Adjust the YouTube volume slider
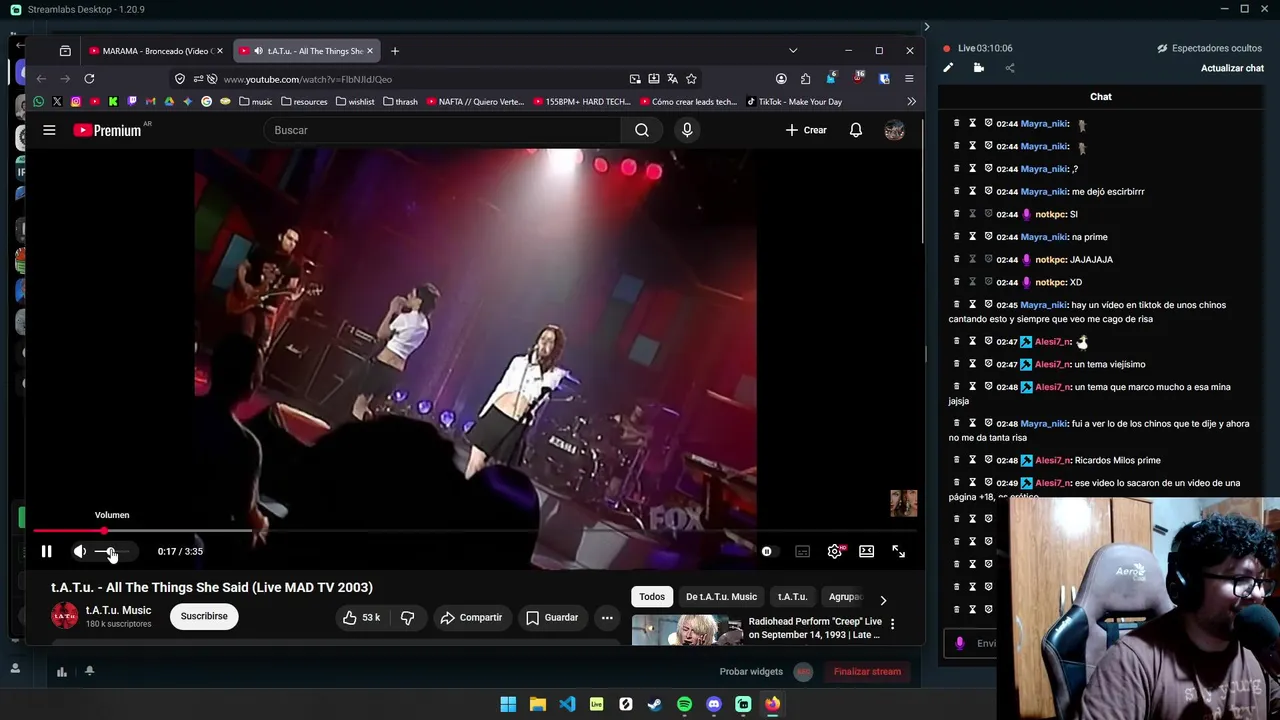The height and width of the screenshot is (720, 1280). pyautogui.click(x=114, y=552)
